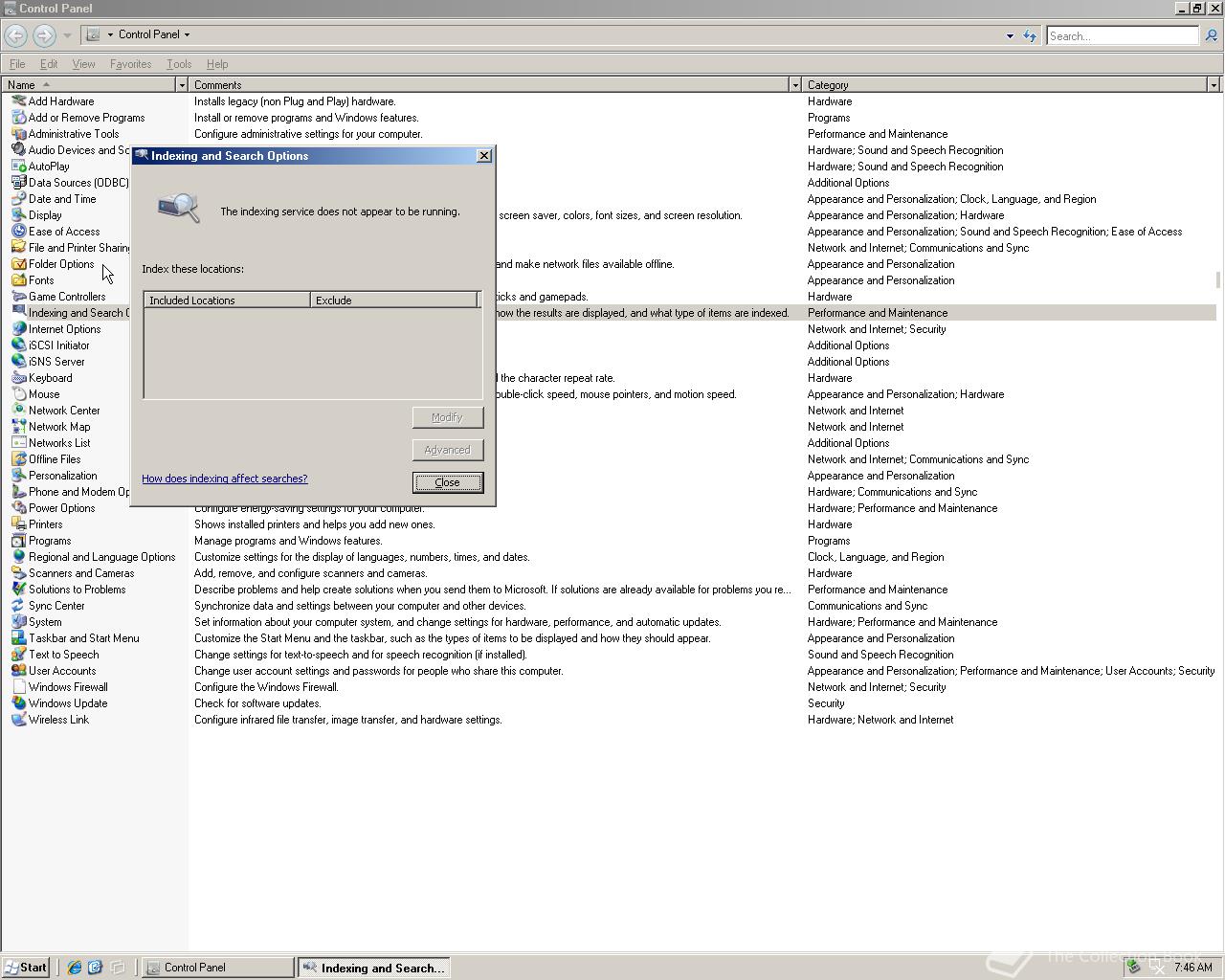Open the recent pages dropdown arrow
This screenshot has height=980, width=1225.
(67, 35)
